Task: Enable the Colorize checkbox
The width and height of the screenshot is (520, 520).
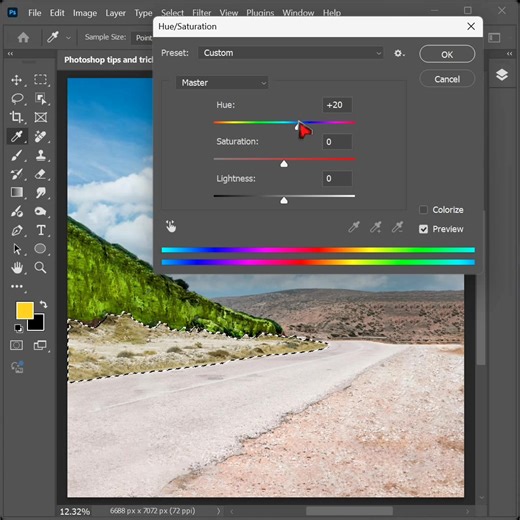Action: coord(423,210)
